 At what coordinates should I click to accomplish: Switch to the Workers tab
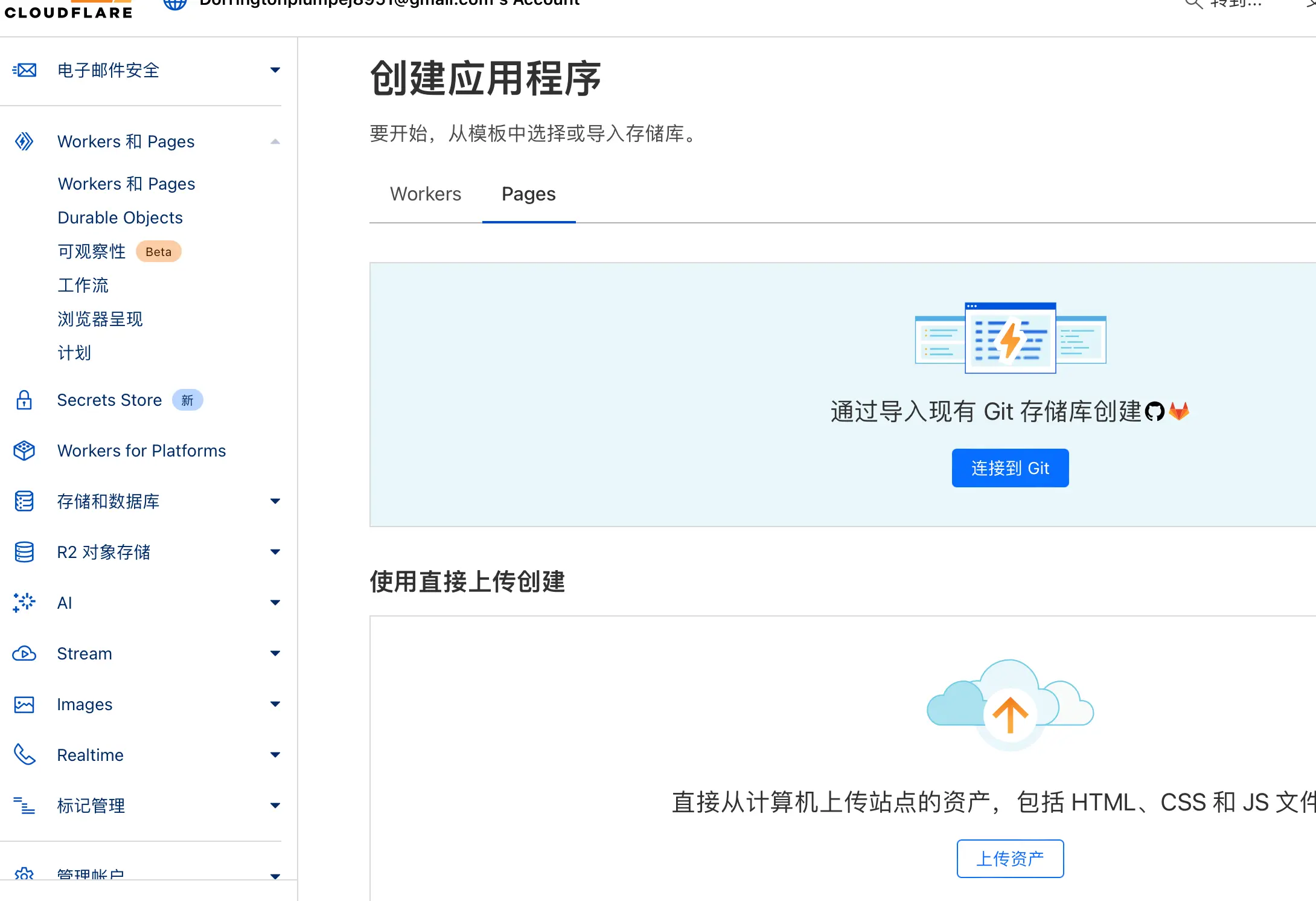tap(426, 194)
